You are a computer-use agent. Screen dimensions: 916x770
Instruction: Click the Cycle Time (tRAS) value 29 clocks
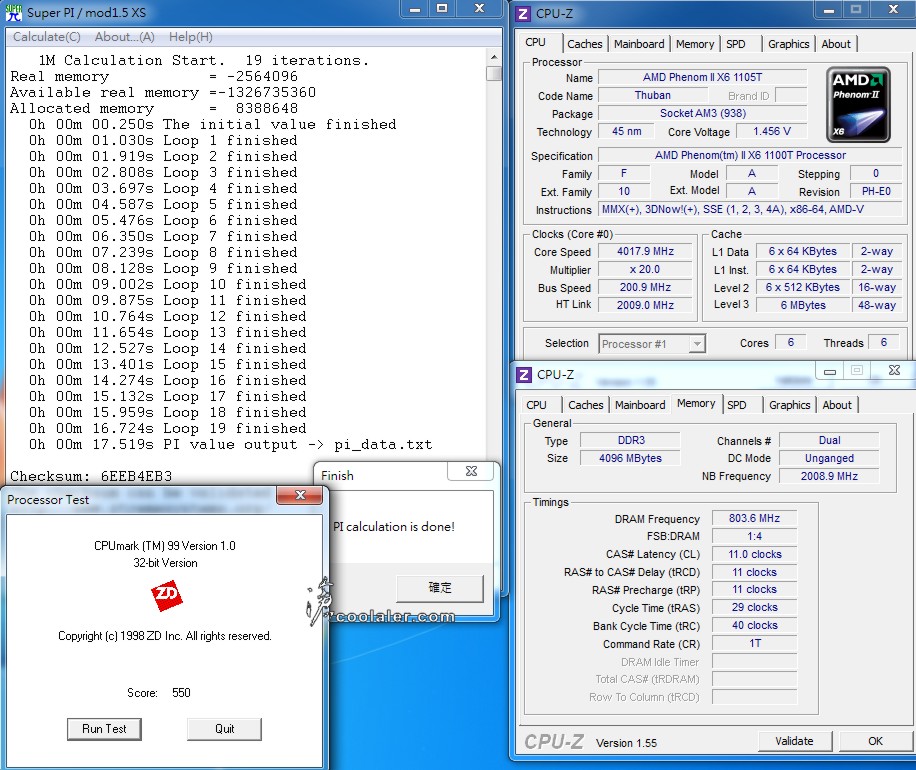pyautogui.click(x=754, y=608)
